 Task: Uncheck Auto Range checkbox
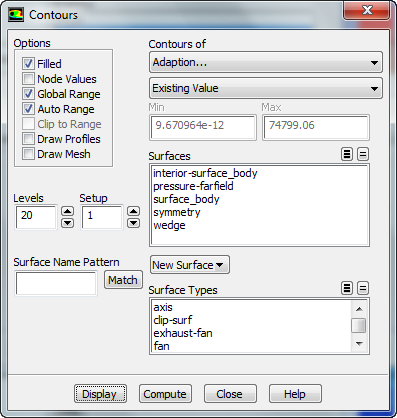[x=28, y=109]
